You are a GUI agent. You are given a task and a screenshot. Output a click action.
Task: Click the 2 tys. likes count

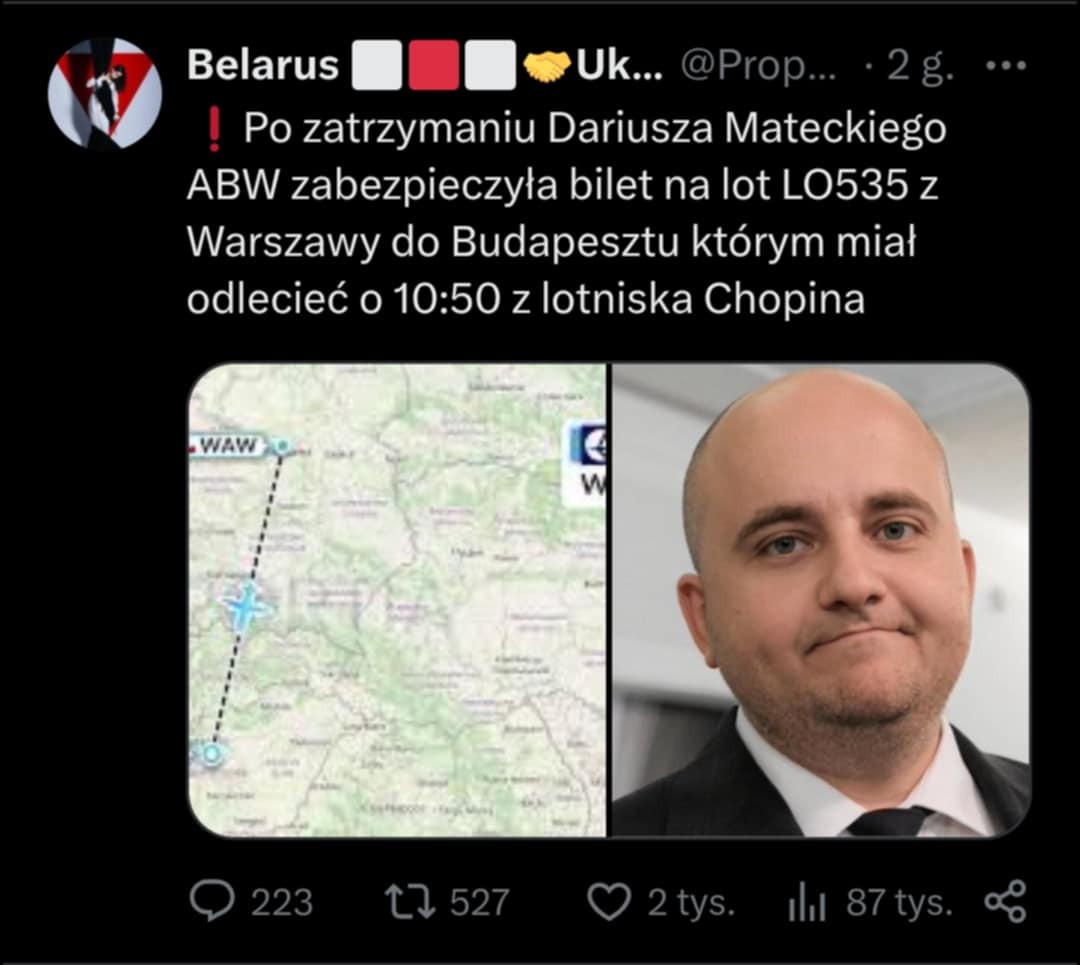pos(691,902)
